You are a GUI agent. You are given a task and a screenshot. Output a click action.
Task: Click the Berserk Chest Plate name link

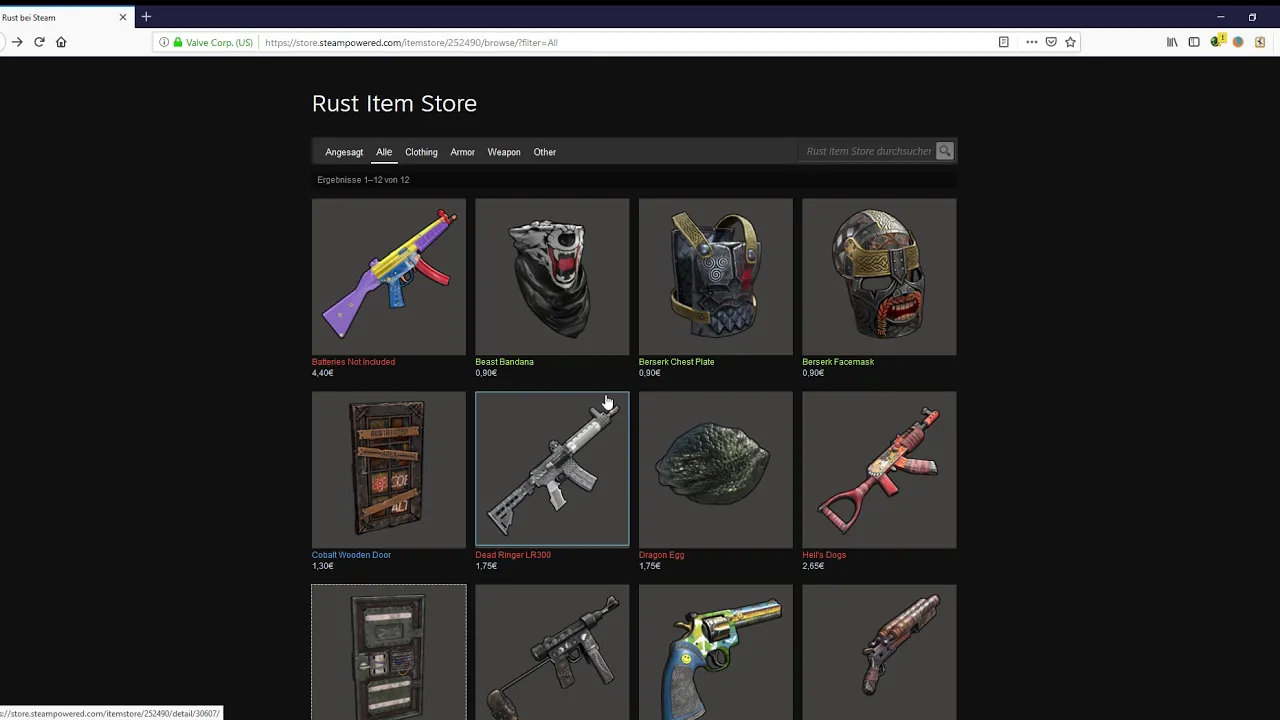676,362
